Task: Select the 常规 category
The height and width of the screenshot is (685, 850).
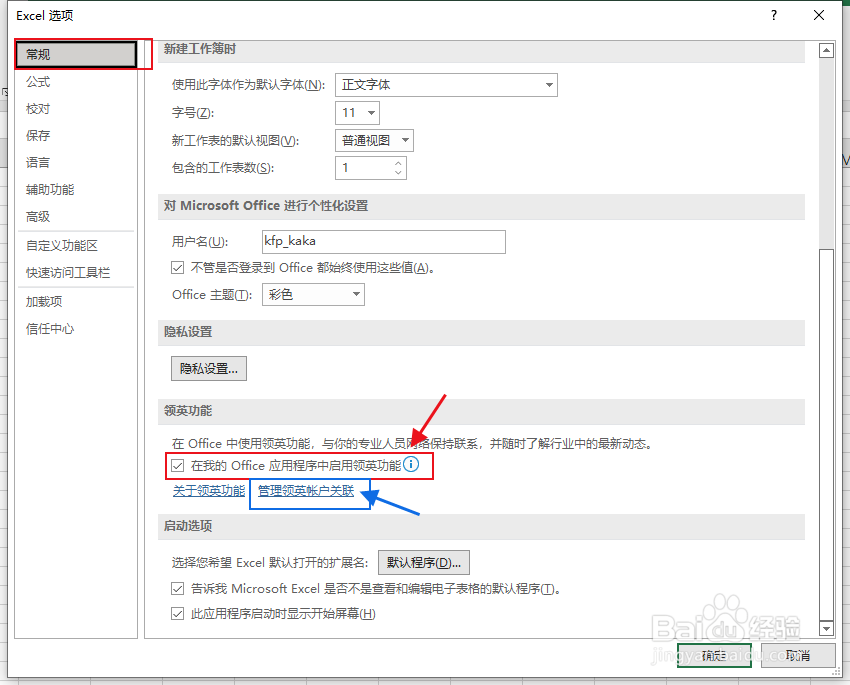Action: 76,54
